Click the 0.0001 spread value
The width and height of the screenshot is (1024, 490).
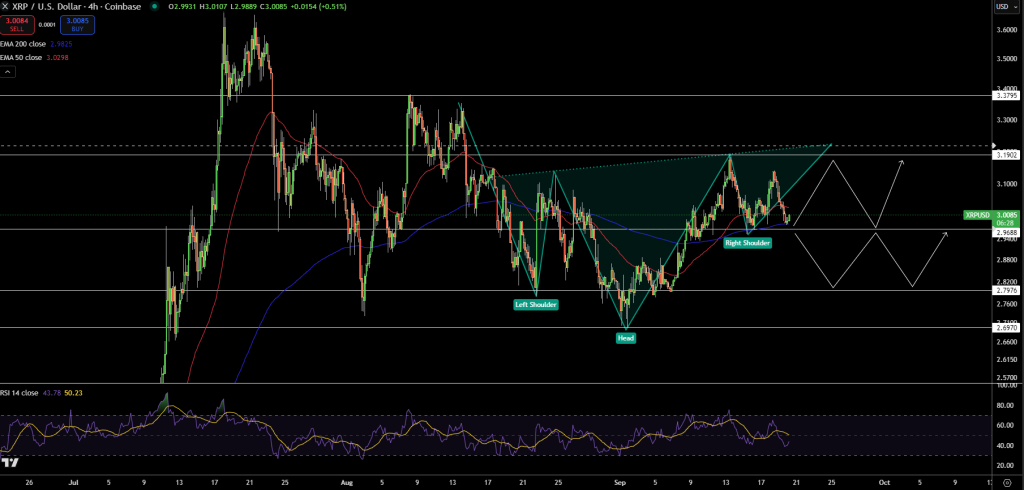point(47,25)
